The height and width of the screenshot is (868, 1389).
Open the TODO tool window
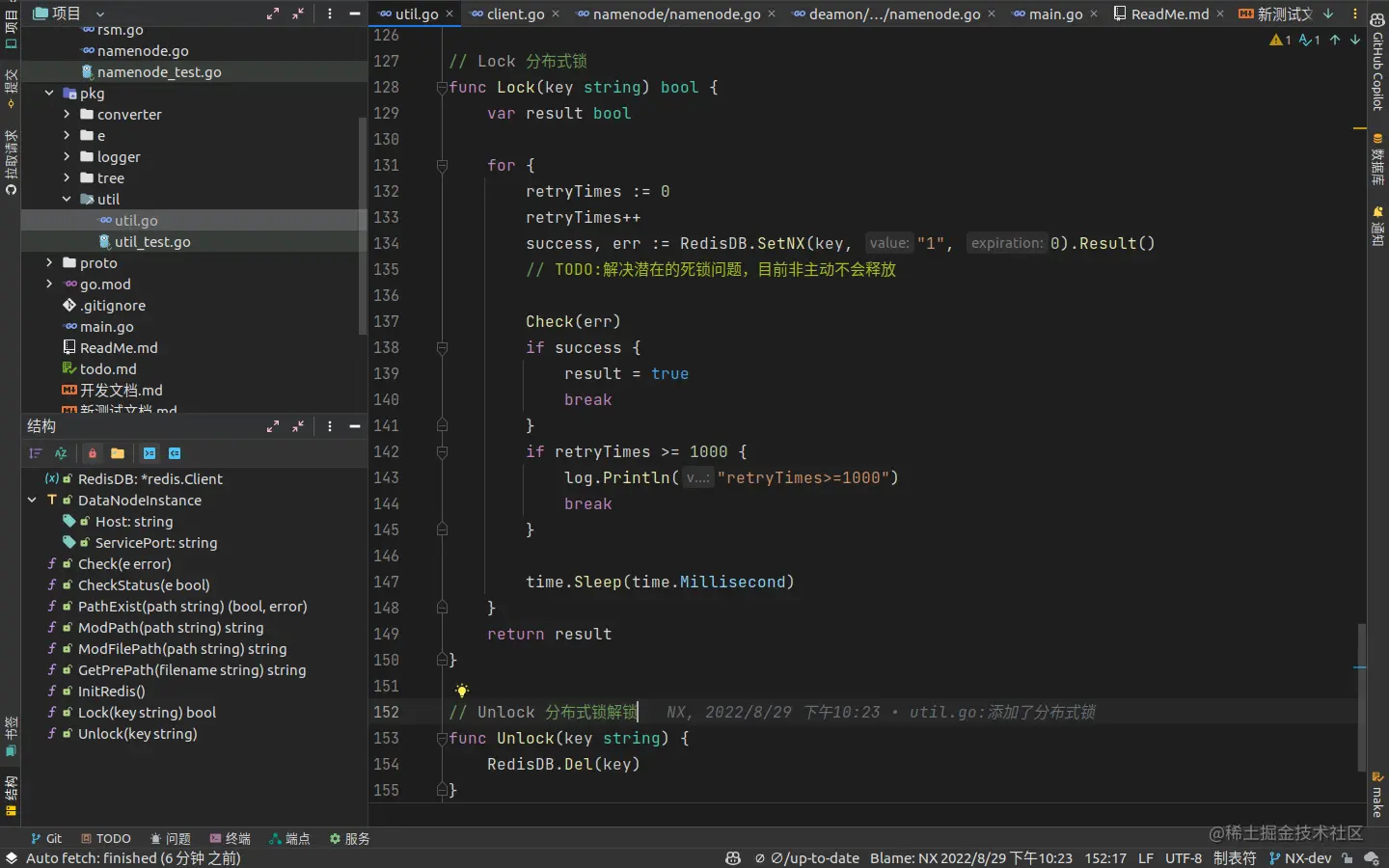click(x=105, y=839)
